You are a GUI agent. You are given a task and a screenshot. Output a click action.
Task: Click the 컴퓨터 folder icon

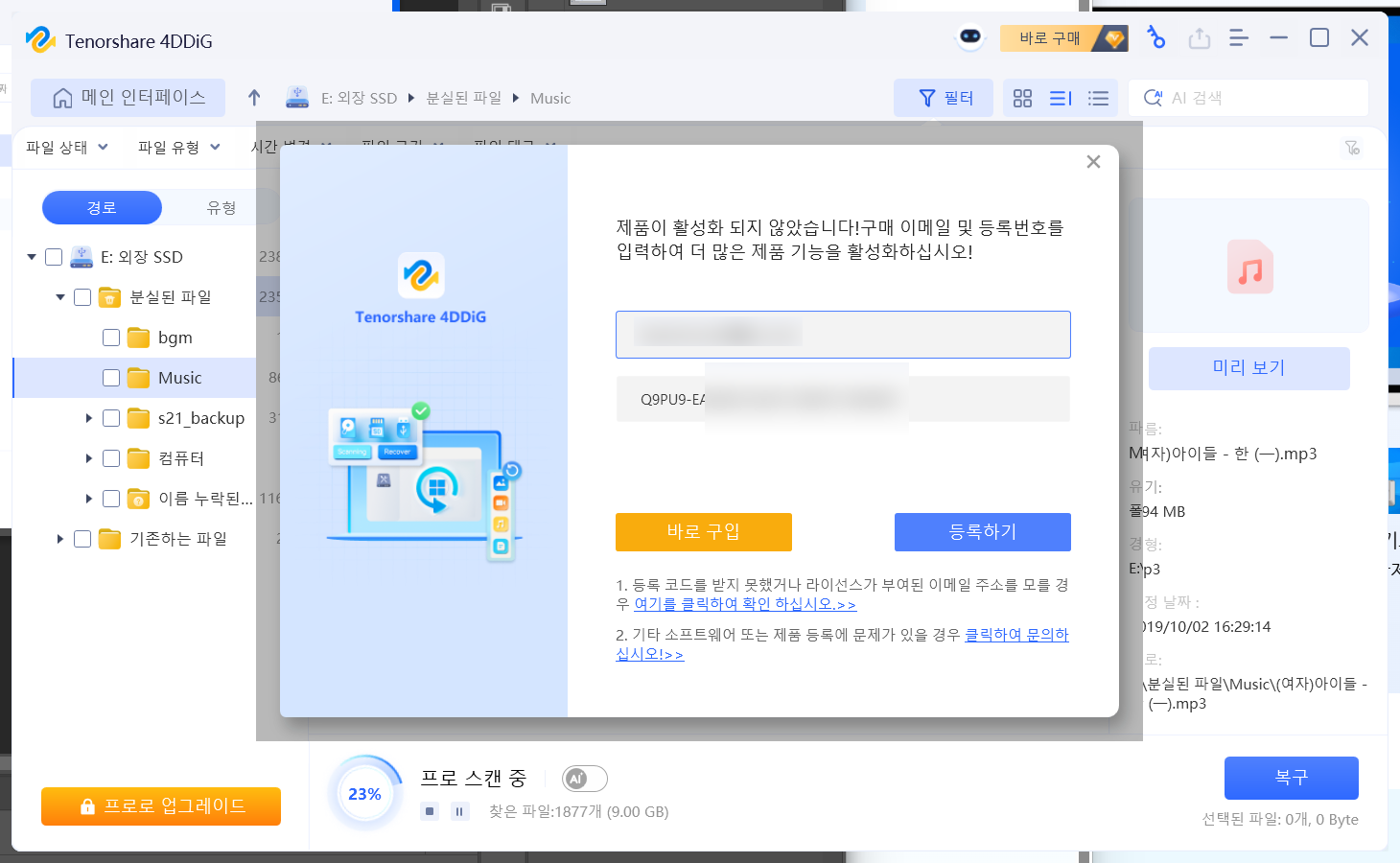(139, 458)
